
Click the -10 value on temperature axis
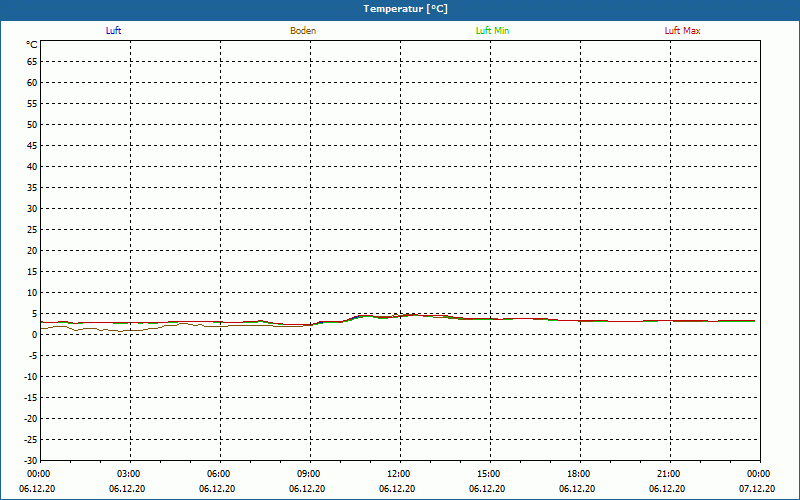tap(31, 377)
